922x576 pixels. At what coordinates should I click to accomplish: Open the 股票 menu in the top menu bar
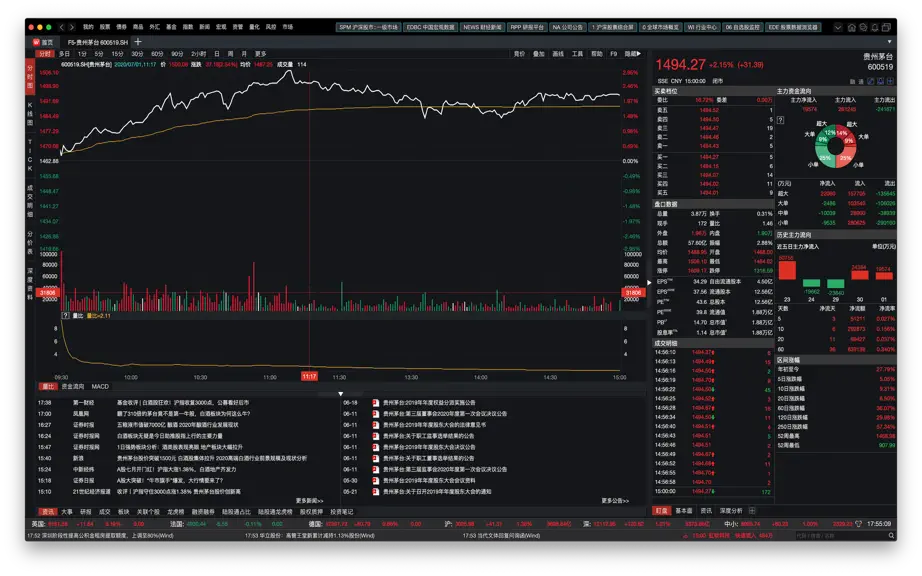point(105,27)
